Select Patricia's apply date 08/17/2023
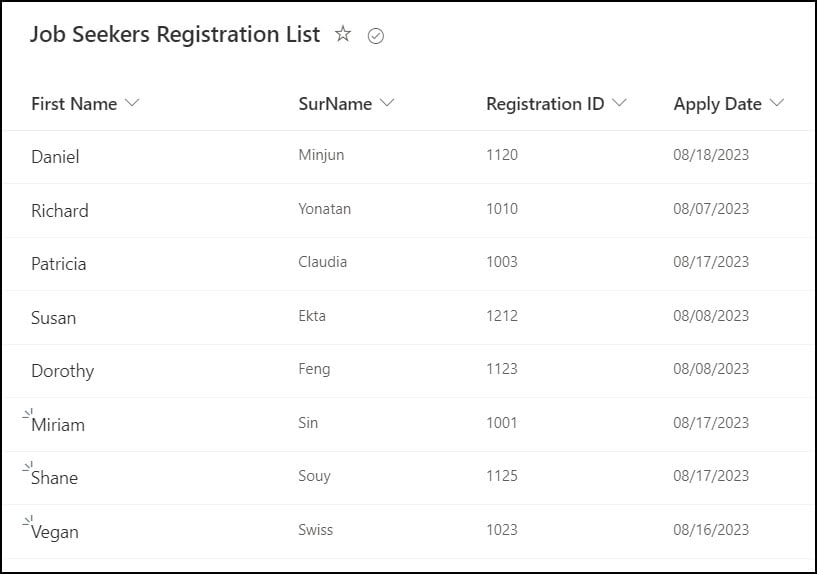This screenshot has width=817, height=574. point(711,261)
